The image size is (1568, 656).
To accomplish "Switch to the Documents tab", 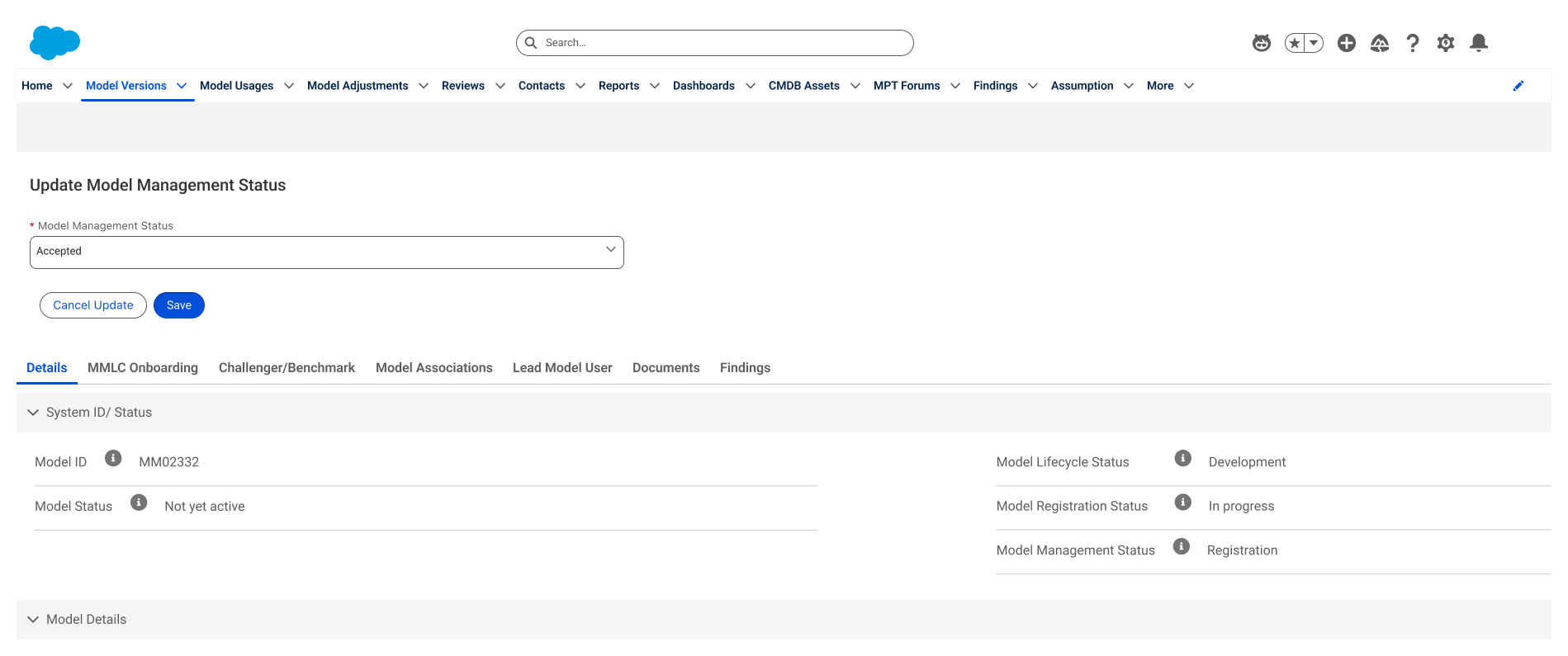I will click(x=666, y=368).
